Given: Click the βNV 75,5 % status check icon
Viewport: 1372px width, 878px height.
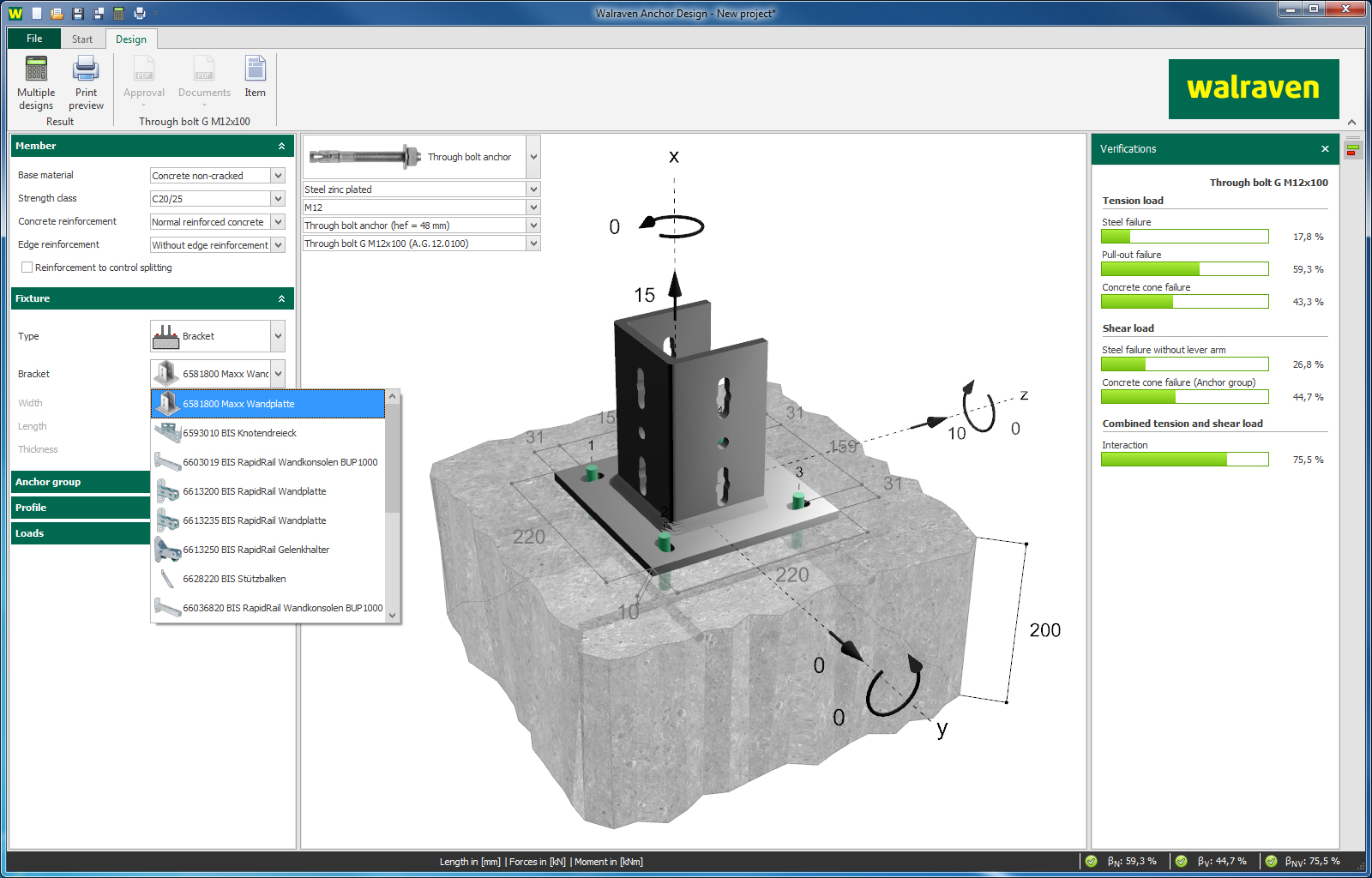Looking at the screenshot, I should [1271, 862].
